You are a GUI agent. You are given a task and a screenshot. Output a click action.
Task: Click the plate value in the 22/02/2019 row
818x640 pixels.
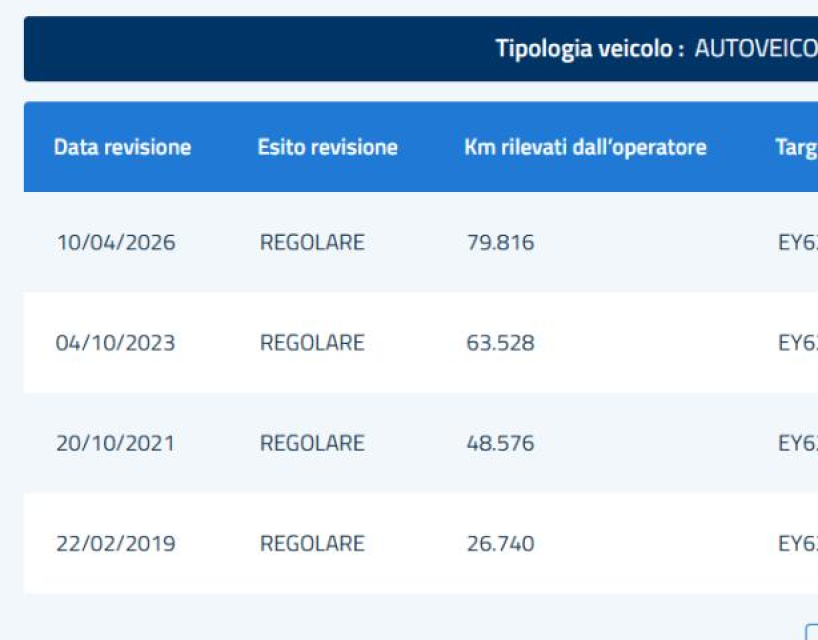[x=798, y=544]
